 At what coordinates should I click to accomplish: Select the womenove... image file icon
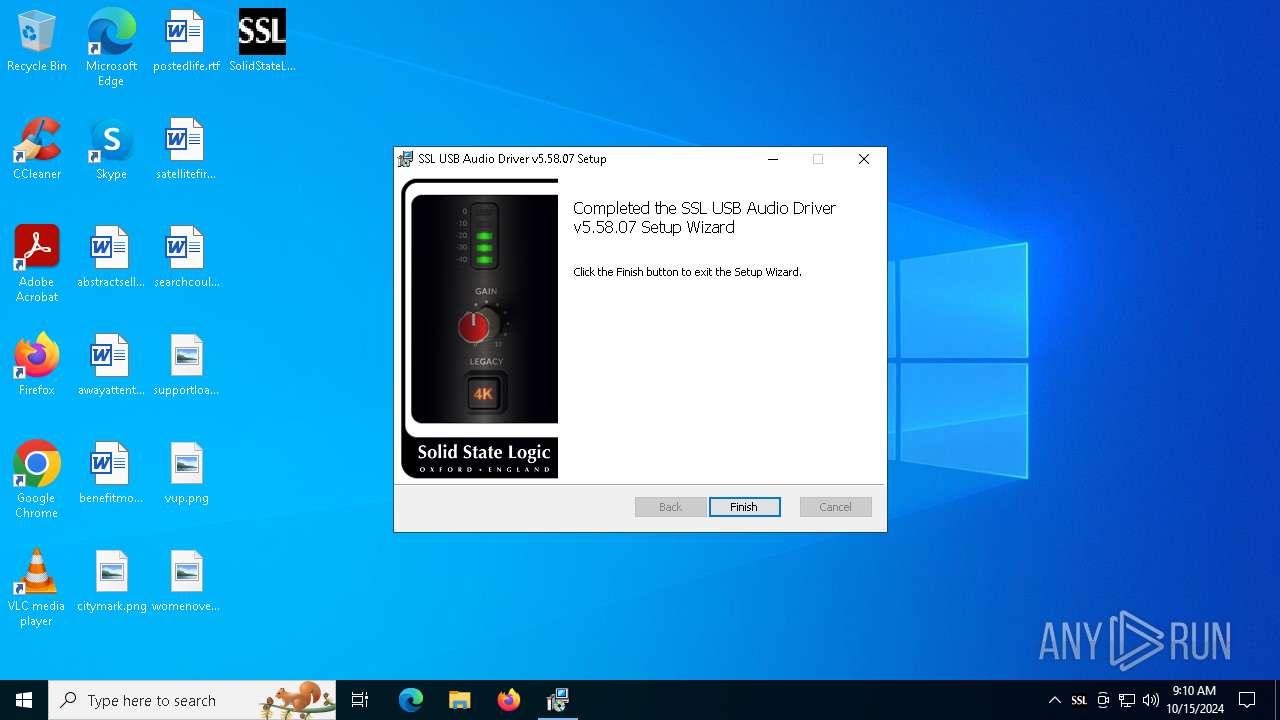[186, 582]
